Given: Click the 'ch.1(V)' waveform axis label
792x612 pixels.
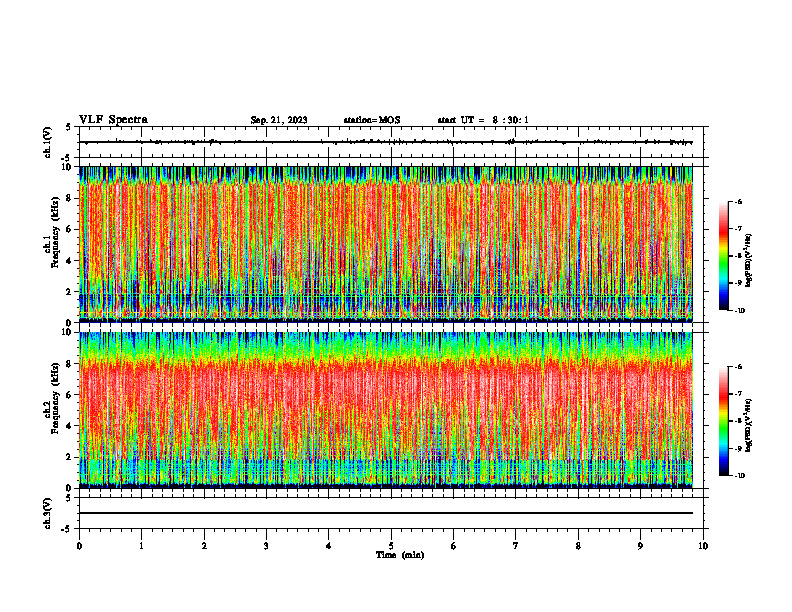Looking at the screenshot, I should (x=47, y=142).
